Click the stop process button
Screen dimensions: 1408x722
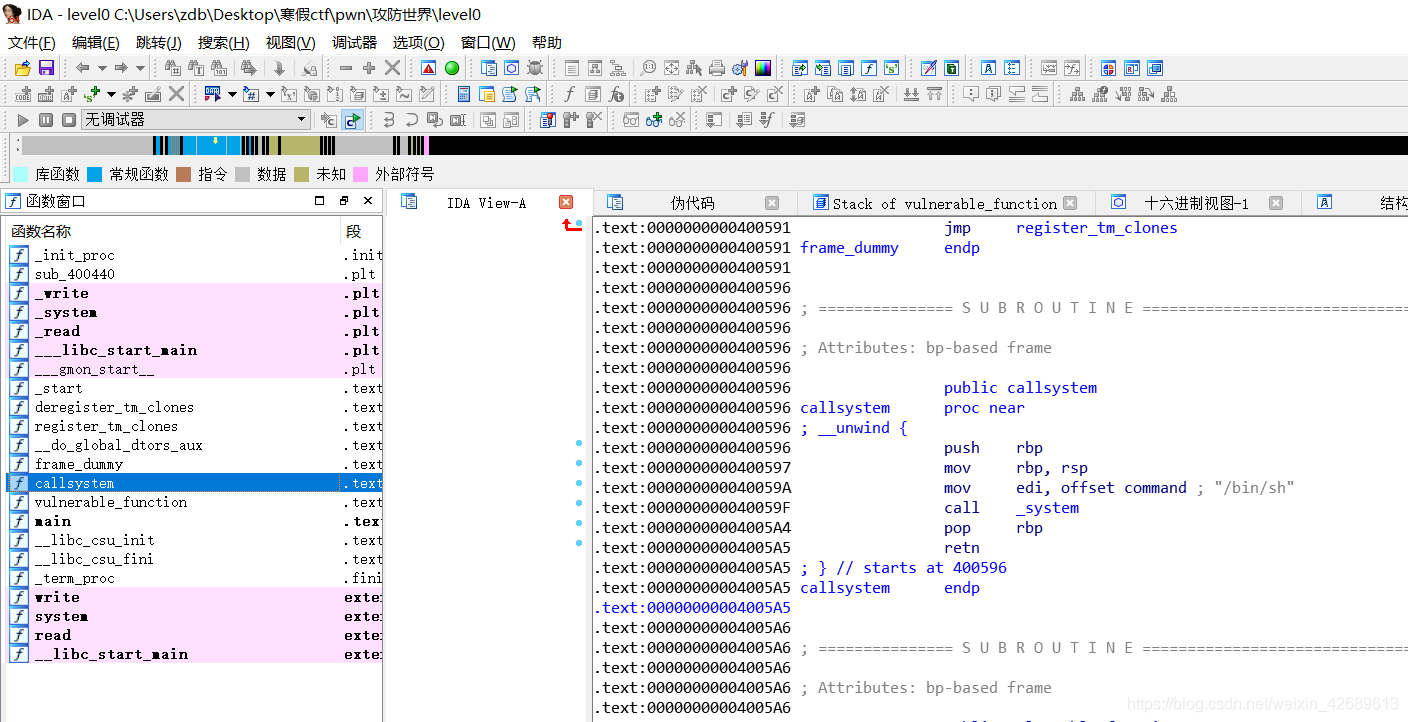pyautogui.click(x=69, y=120)
